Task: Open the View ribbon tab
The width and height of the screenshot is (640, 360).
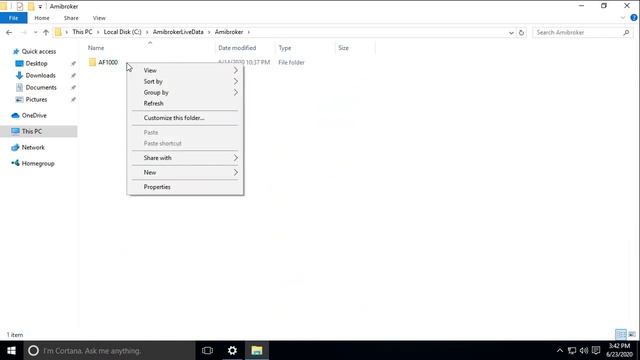Action: coord(99,18)
